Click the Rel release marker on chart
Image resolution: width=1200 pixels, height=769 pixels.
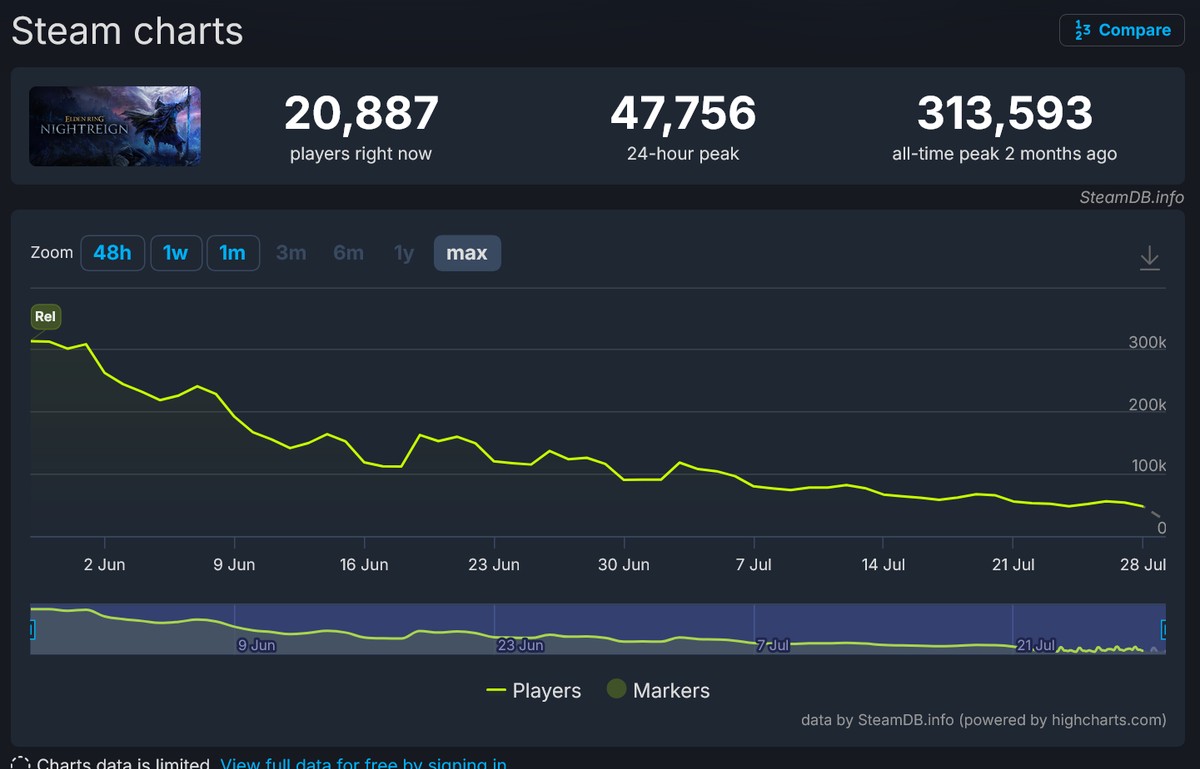[x=46, y=317]
